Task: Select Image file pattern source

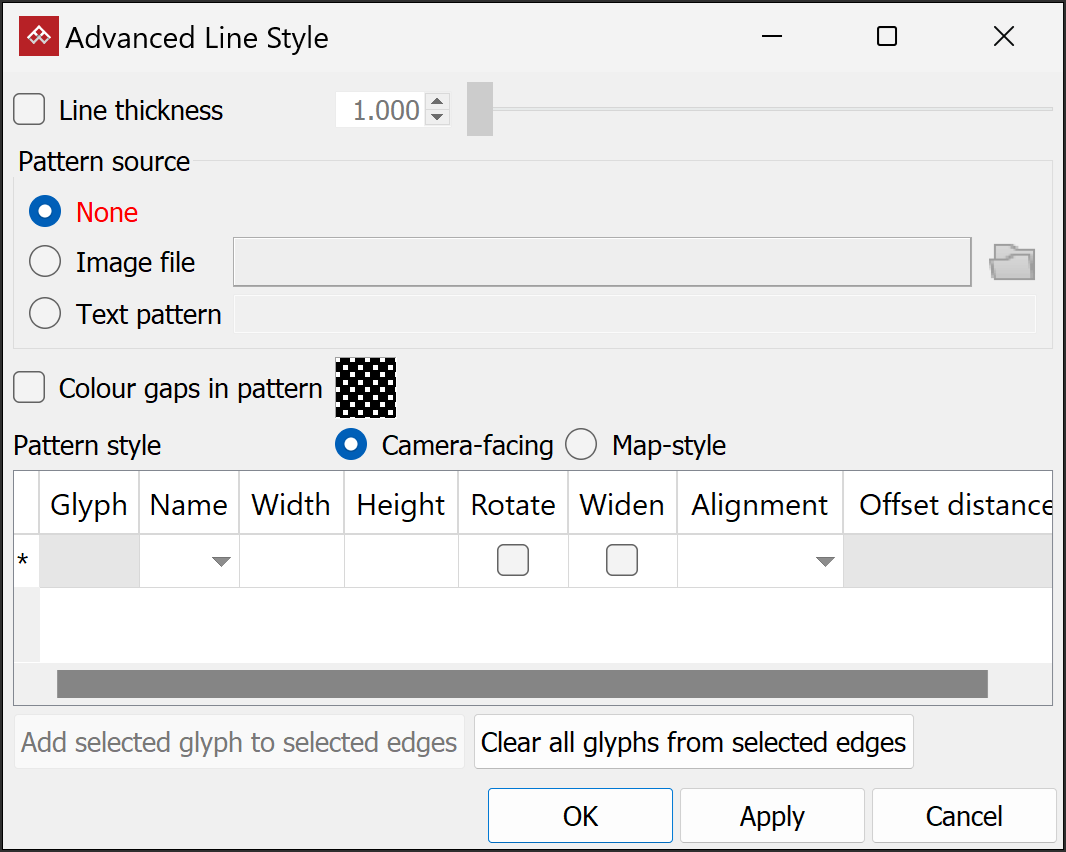Action: 45,262
